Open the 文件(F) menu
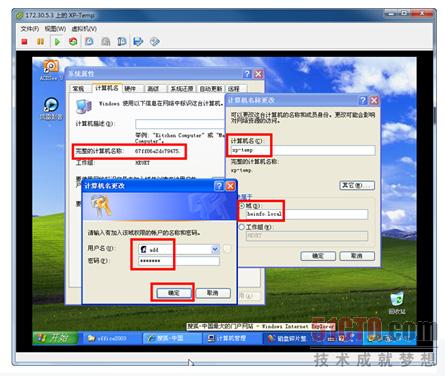Image resolution: width=445 pixels, height=376 pixels. click(x=30, y=29)
